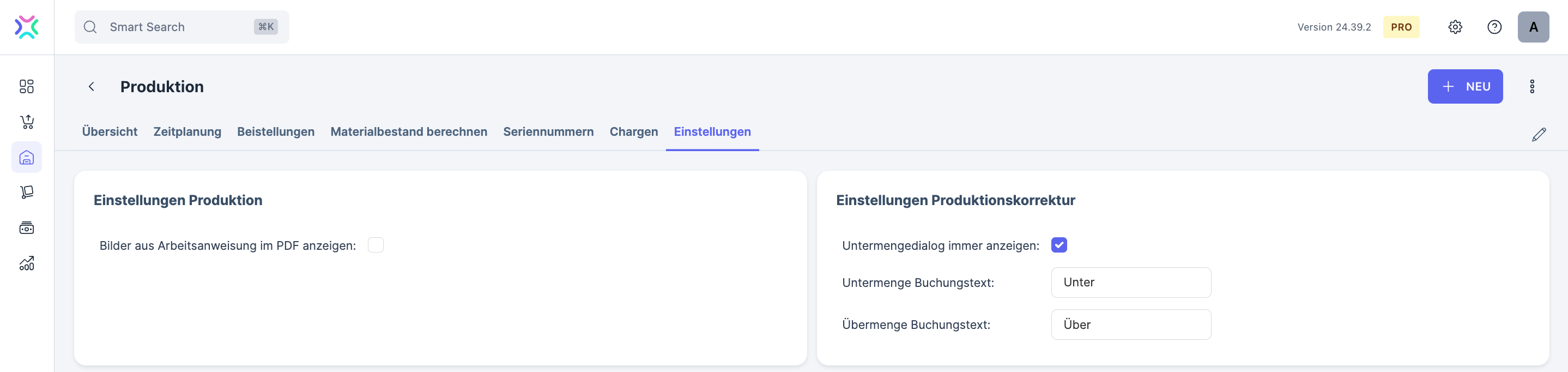Switch to the Seriennummern tab
This screenshot has width=1568, height=372.
click(548, 131)
